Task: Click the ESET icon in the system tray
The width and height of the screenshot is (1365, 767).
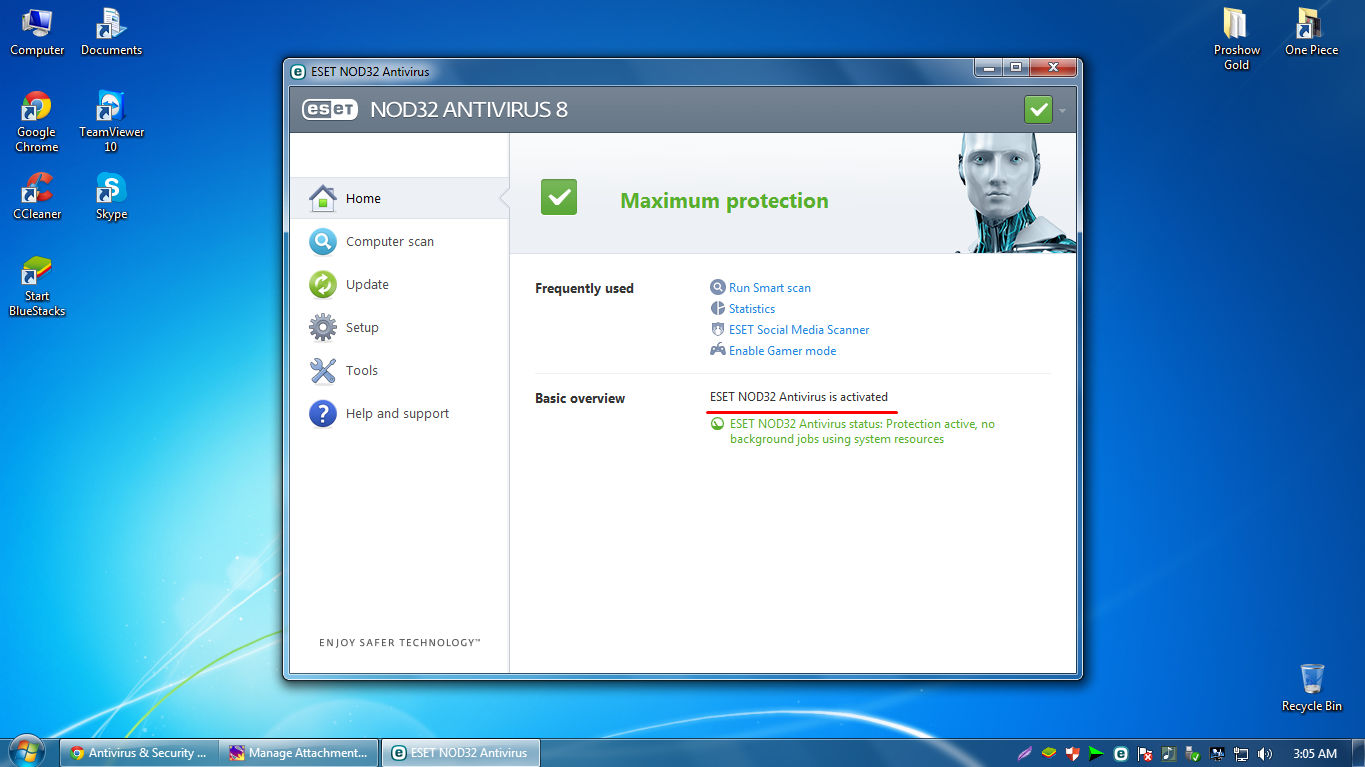Action: (1121, 753)
